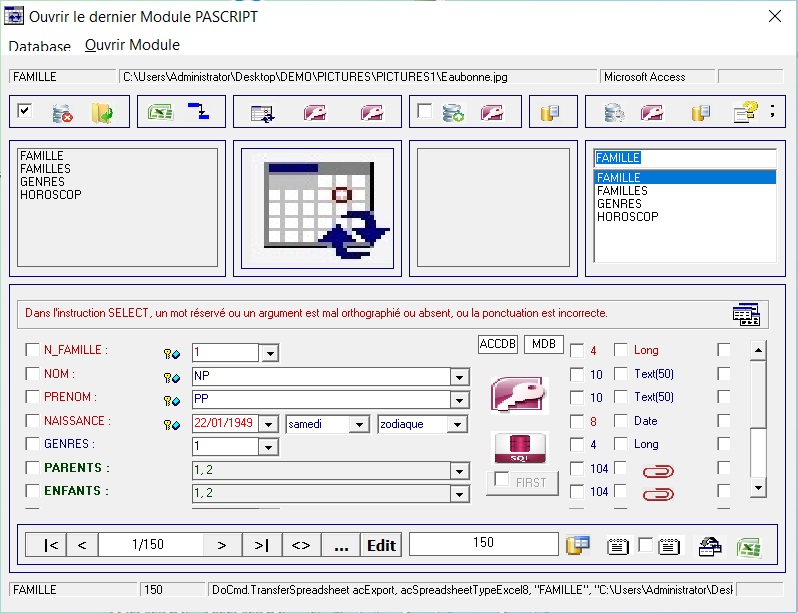
Task: Click the key icon in the NOM row
Action: coord(172,377)
